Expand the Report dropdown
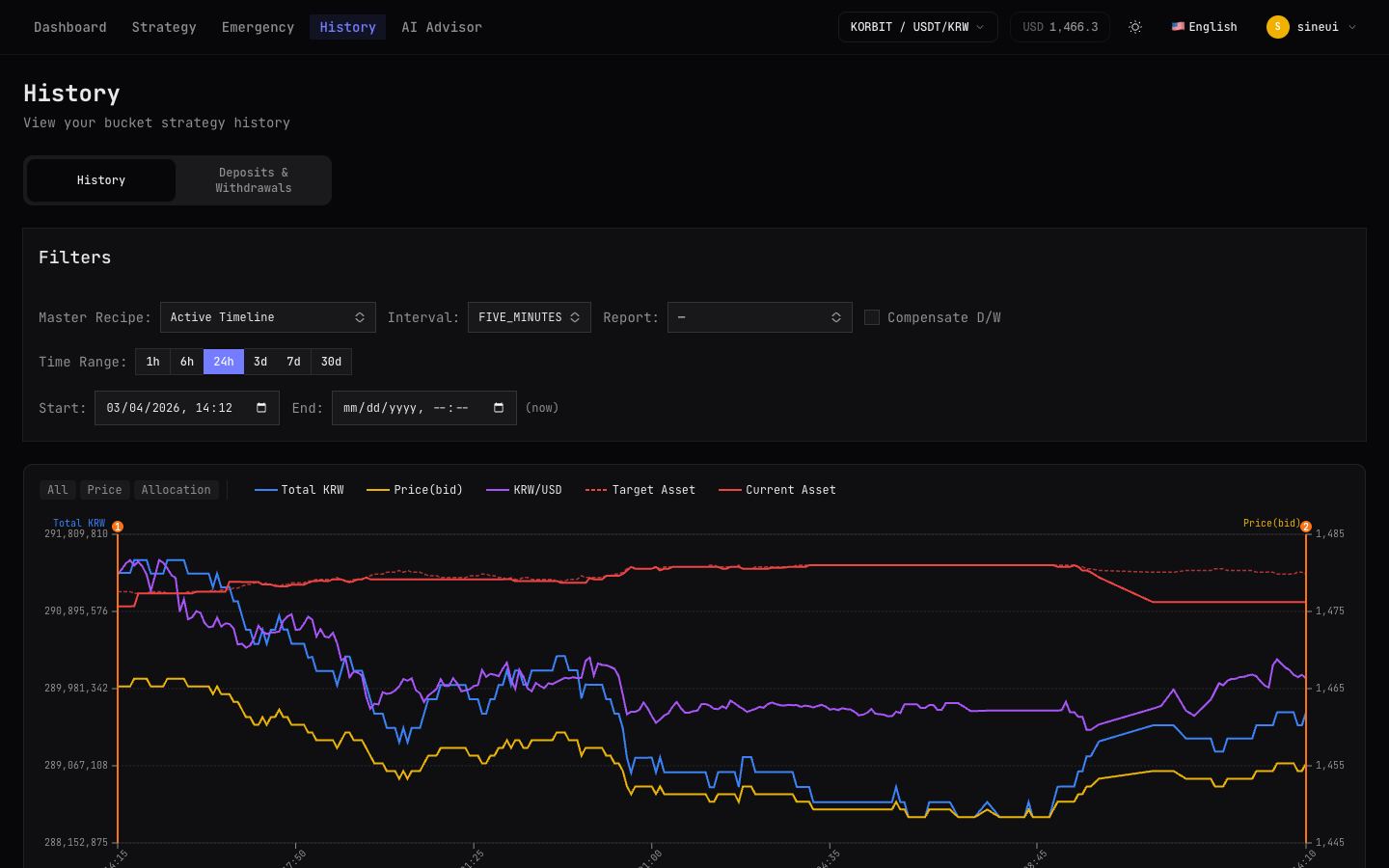 click(x=759, y=316)
